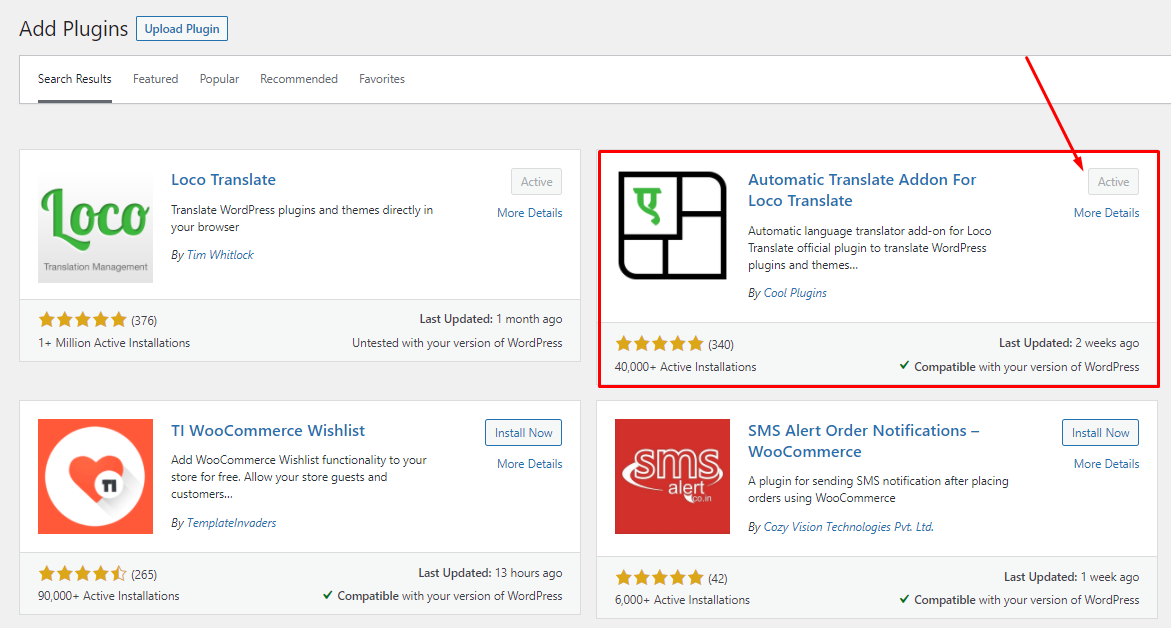Click the SMS Alert plugin logo
This screenshot has height=628, width=1171.
(672, 476)
